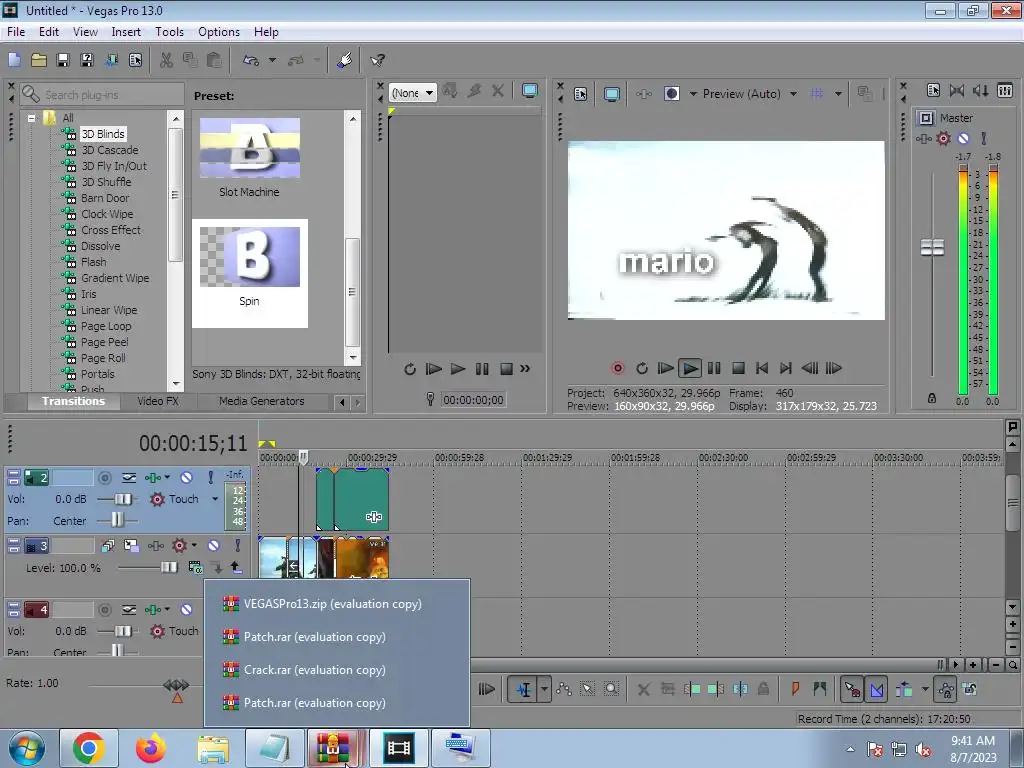Adjust the track 2 pan slider
Viewport: 1024px width, 768px height.
117,520
